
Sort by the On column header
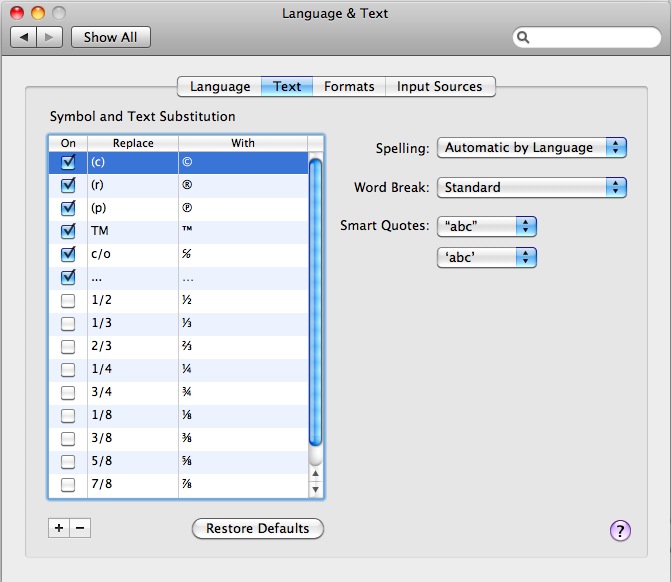coord(68,143)
